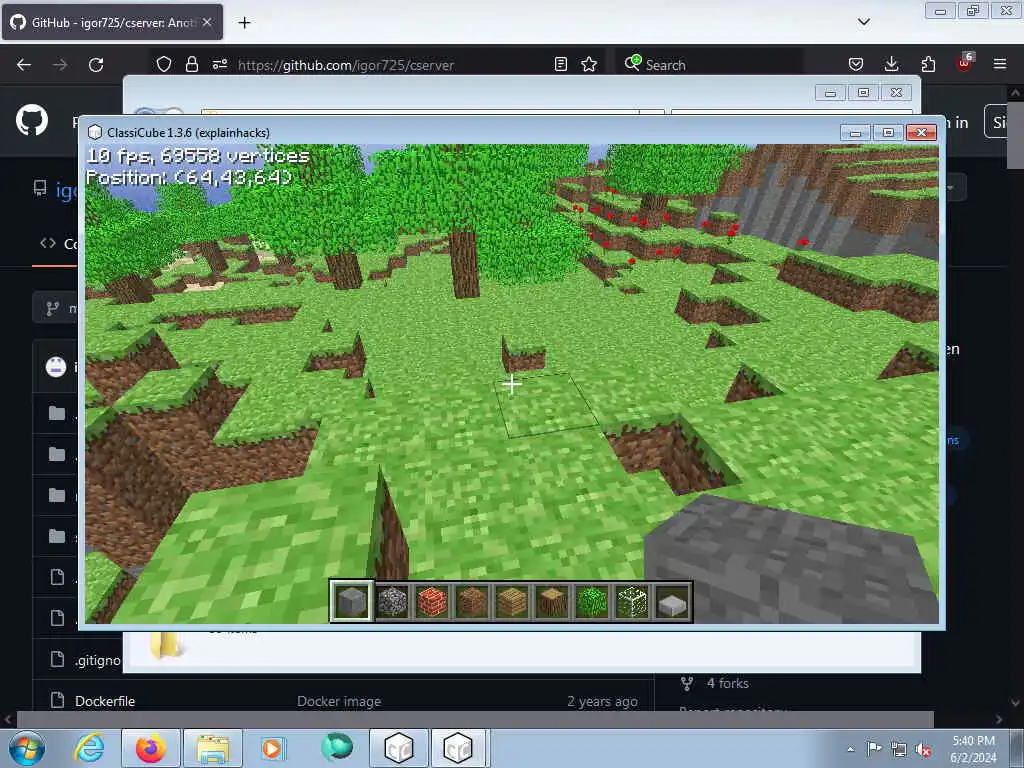Screen dimensions: 1024x768
Task: Select the glass block in hotbar
Action: [x=632, y=601]
